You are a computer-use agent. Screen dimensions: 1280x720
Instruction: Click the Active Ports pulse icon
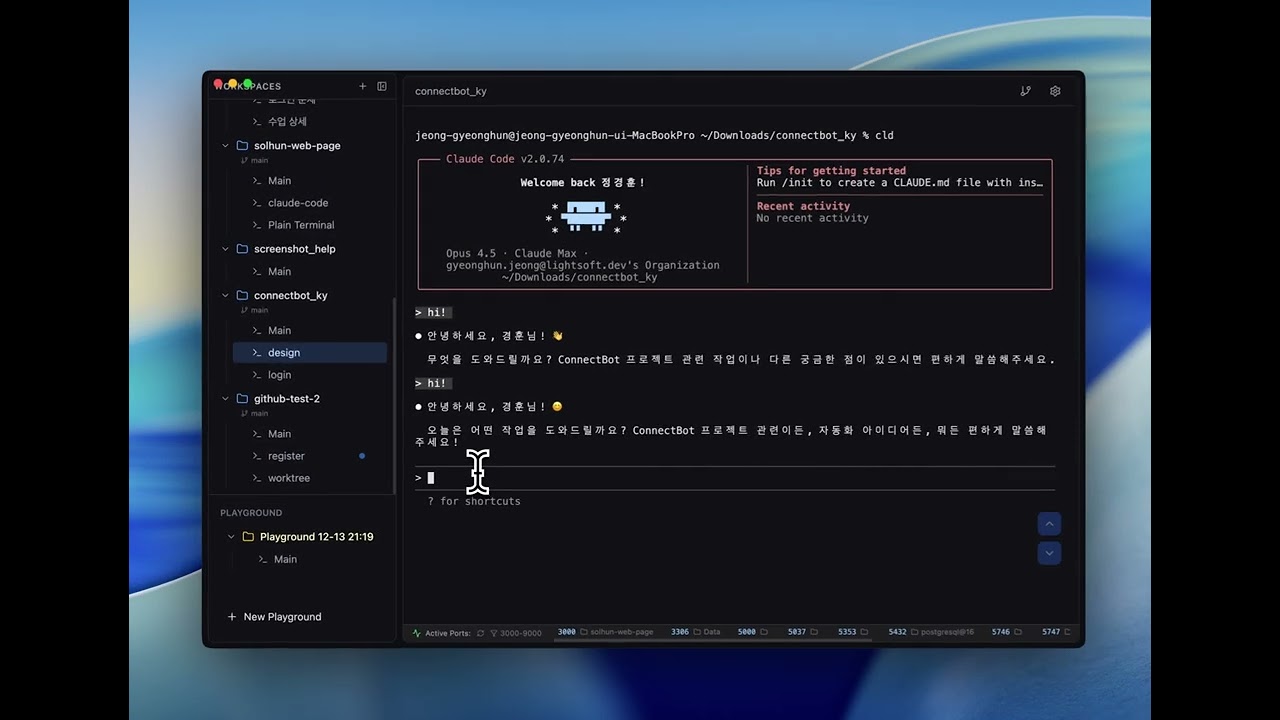(x=417, y=633)
